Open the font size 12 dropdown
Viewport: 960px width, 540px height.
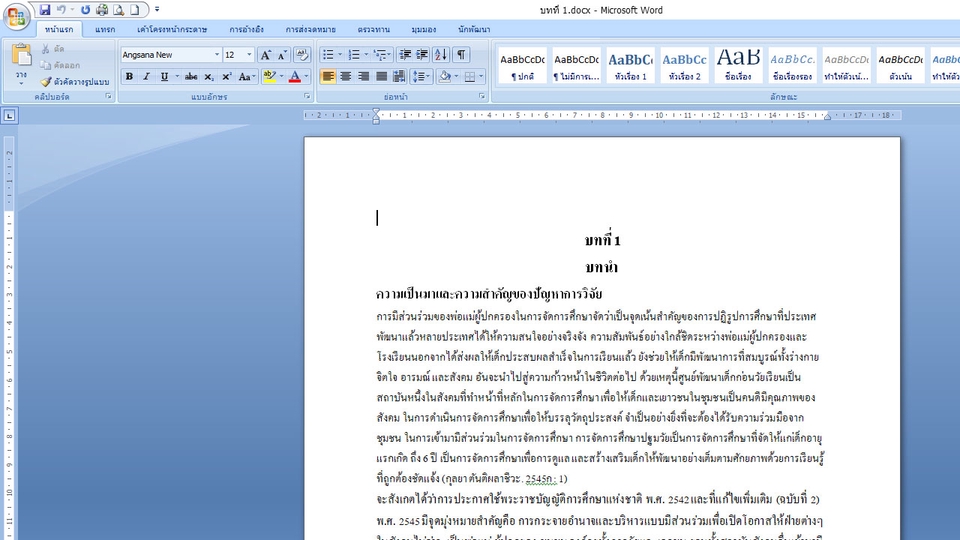tap(249, 55)
